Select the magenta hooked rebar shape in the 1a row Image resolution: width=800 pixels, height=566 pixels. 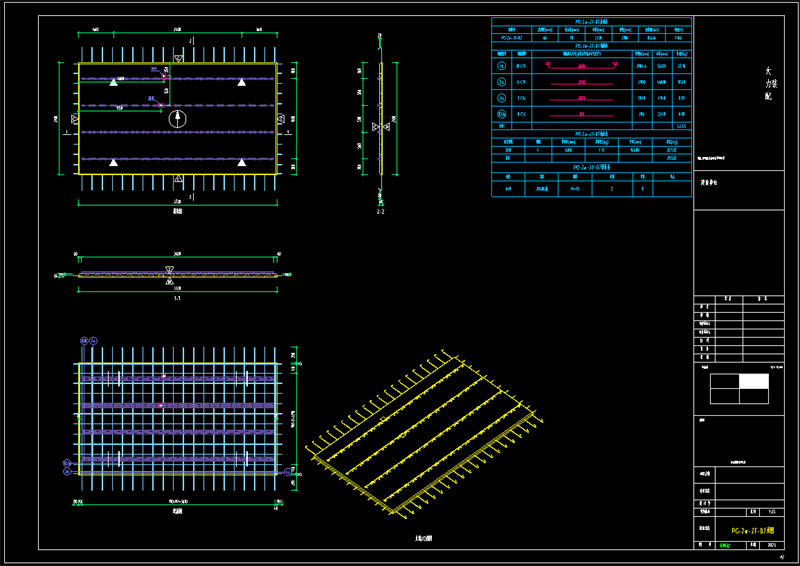click(x=582, y=65)
